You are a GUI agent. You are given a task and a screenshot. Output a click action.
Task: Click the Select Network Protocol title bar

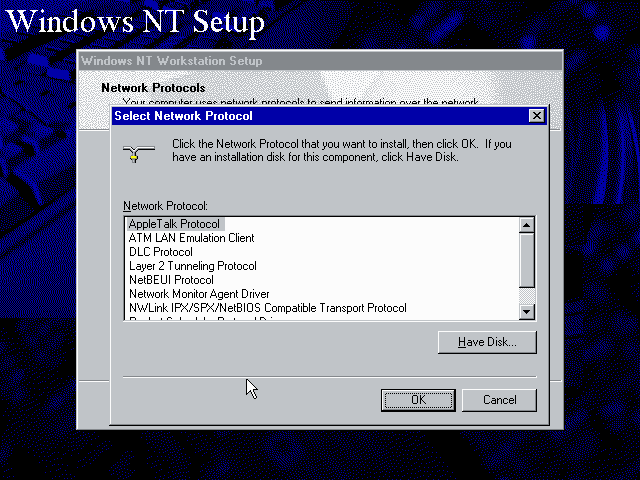(300, 116)
